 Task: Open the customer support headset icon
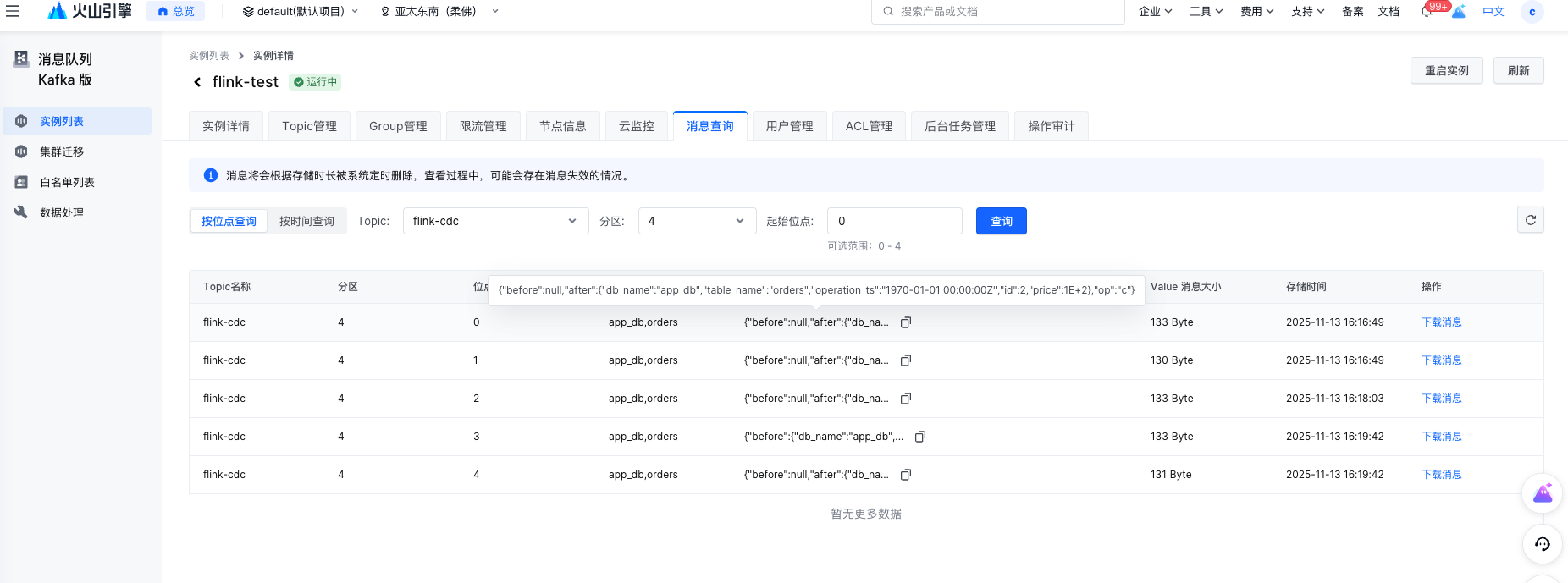tap(1542, 544)
